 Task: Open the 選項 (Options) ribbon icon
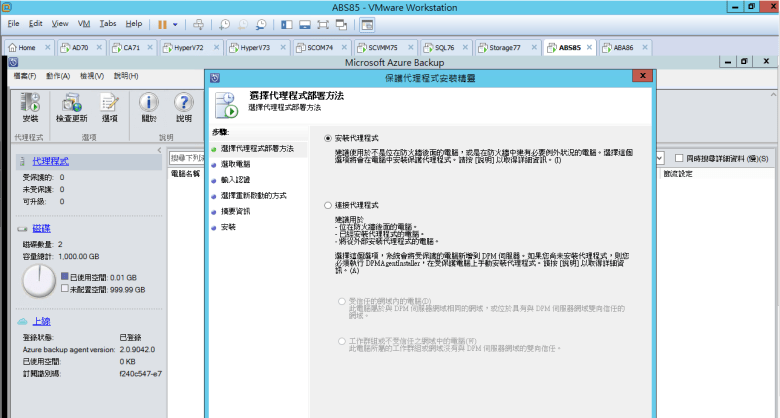click(x=109, y=105)
